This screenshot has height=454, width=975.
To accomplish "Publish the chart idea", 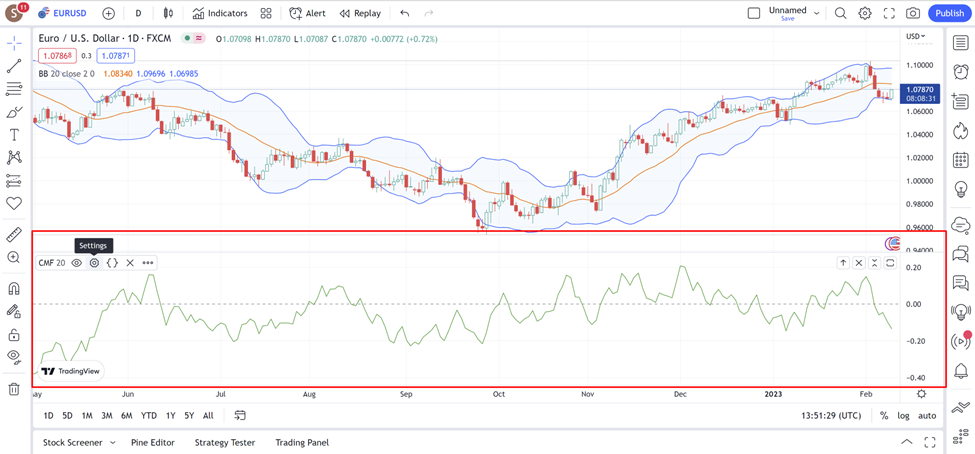I will tap(949, 13).
